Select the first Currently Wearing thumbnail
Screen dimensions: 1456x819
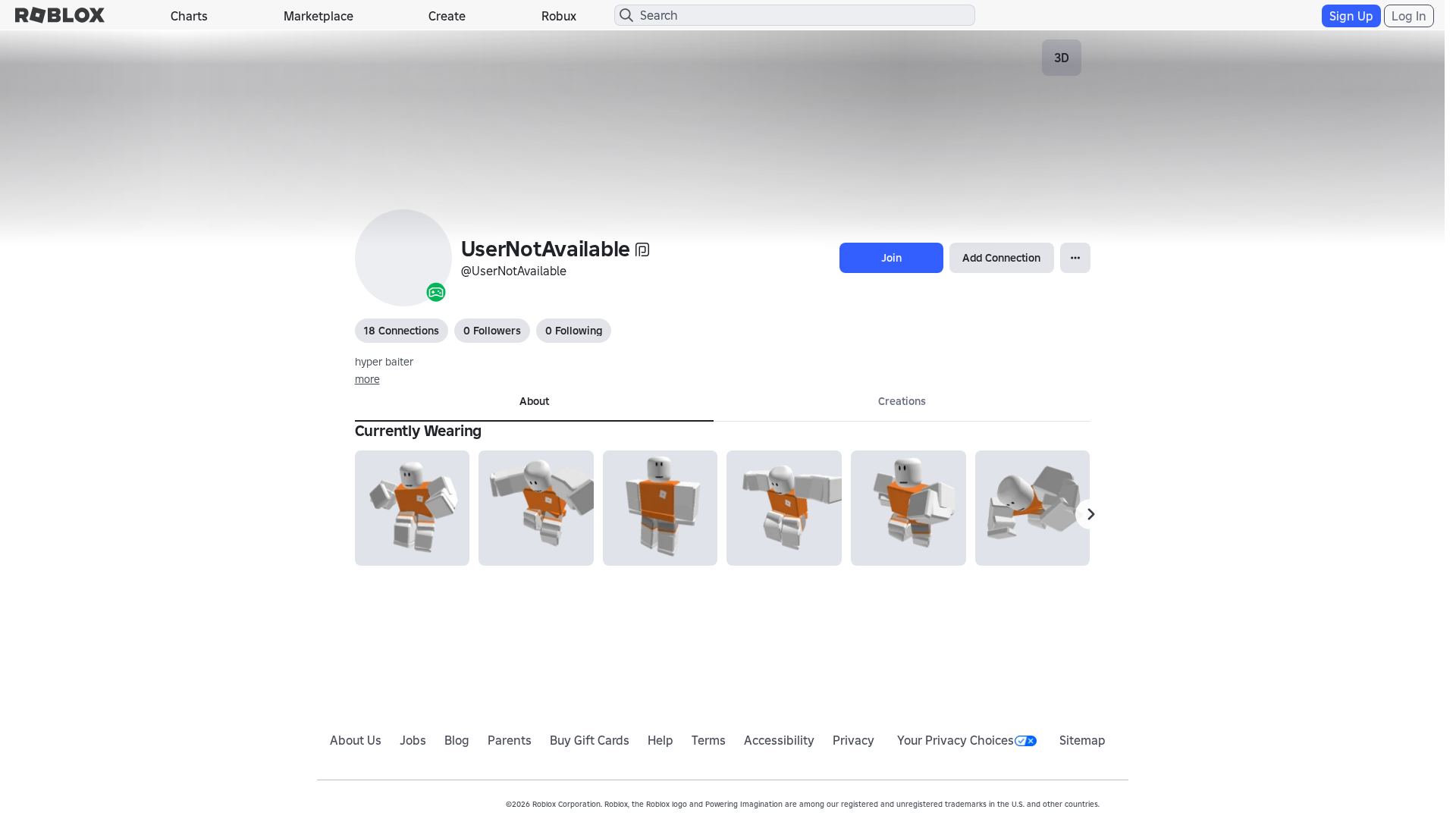coord(412,508)
